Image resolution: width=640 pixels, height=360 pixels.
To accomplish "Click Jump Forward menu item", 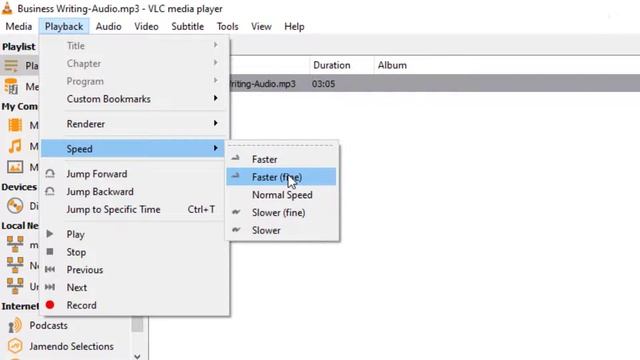I will coord(134,174).
